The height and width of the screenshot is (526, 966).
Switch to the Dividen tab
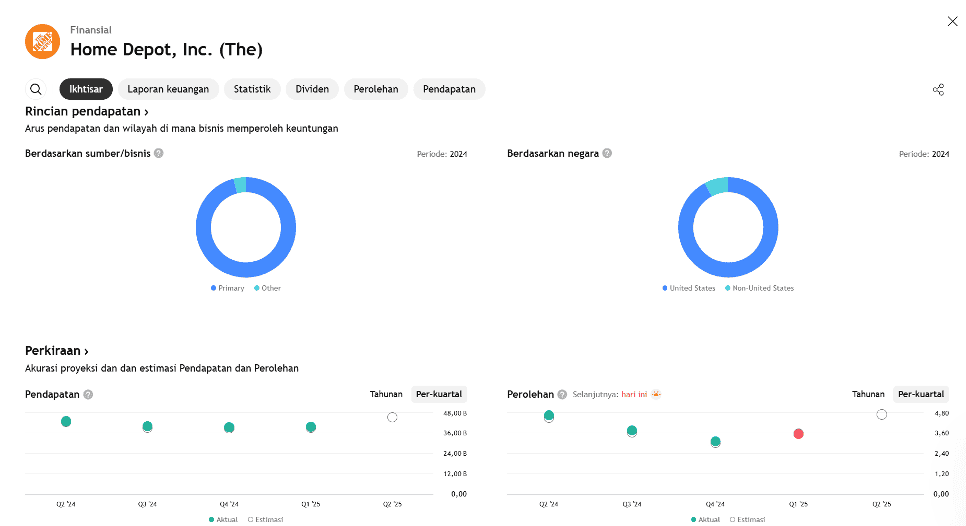[x=312, y=89]
